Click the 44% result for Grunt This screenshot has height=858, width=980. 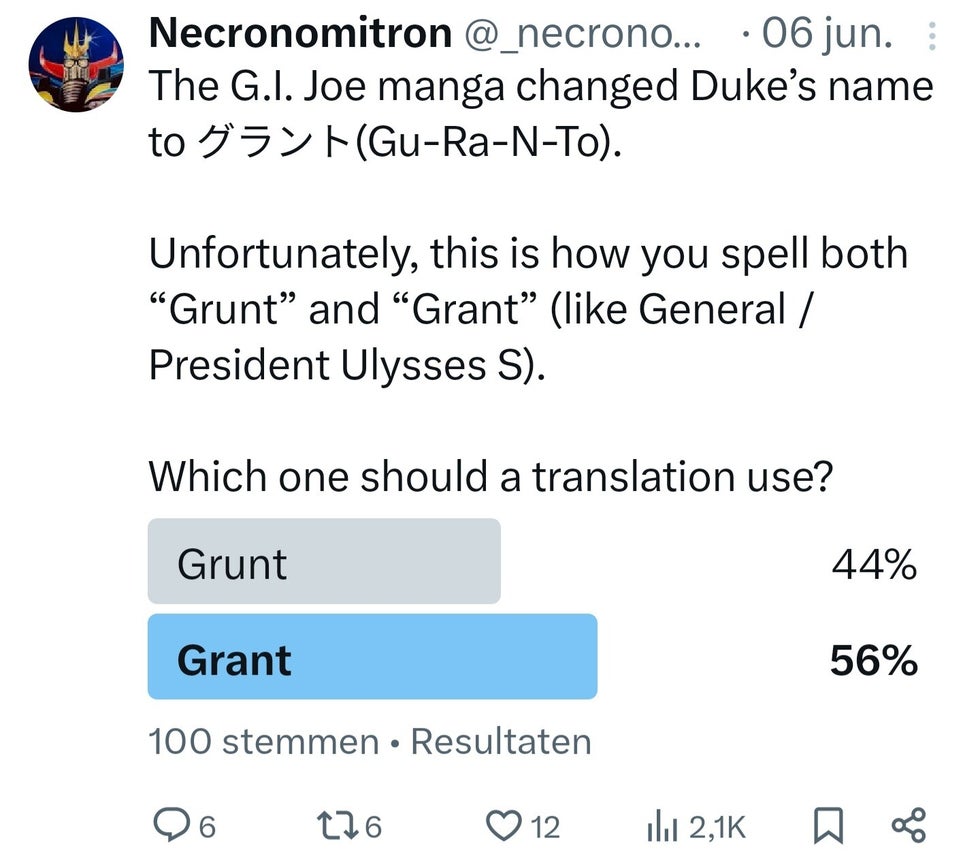tap(874, 564)
